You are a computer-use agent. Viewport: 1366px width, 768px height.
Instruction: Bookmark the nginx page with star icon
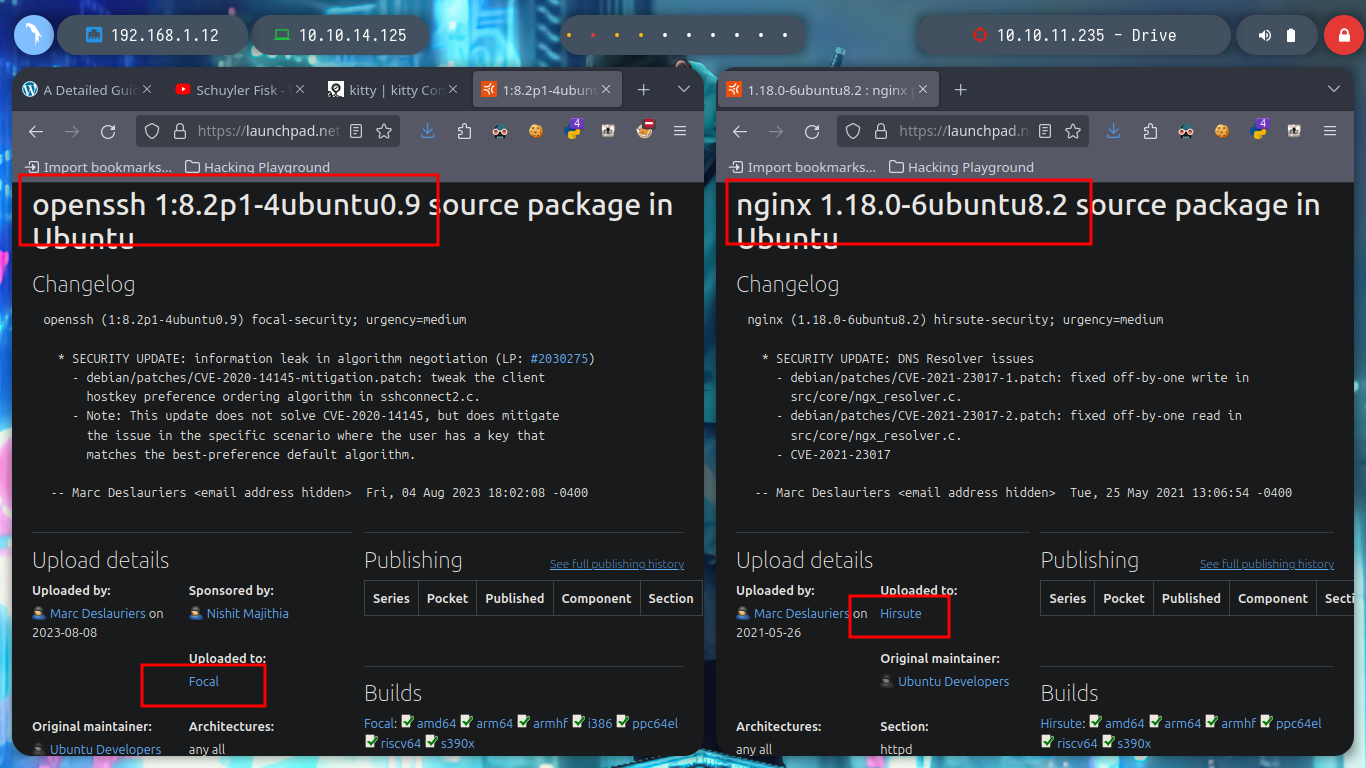click(x=1074, y=131)
